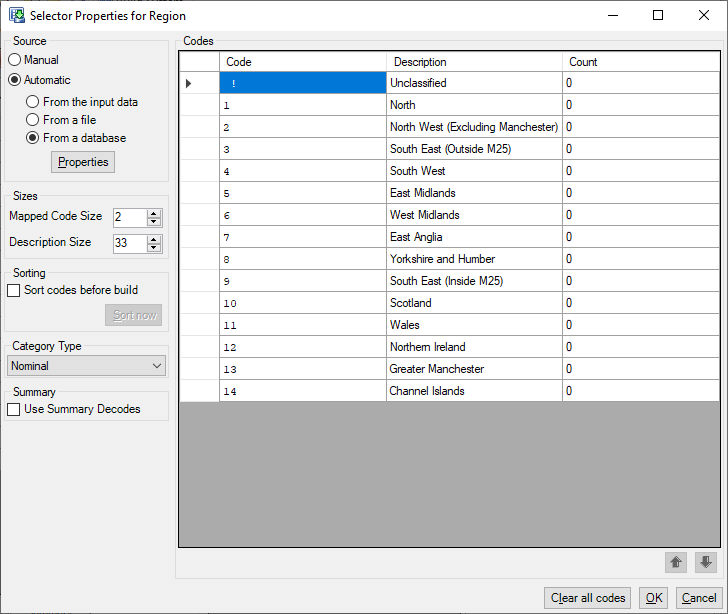This screenshot has width=728, height=614.
Task: Select North West (Excluding Manchester) cell
Action: (474, 127)
